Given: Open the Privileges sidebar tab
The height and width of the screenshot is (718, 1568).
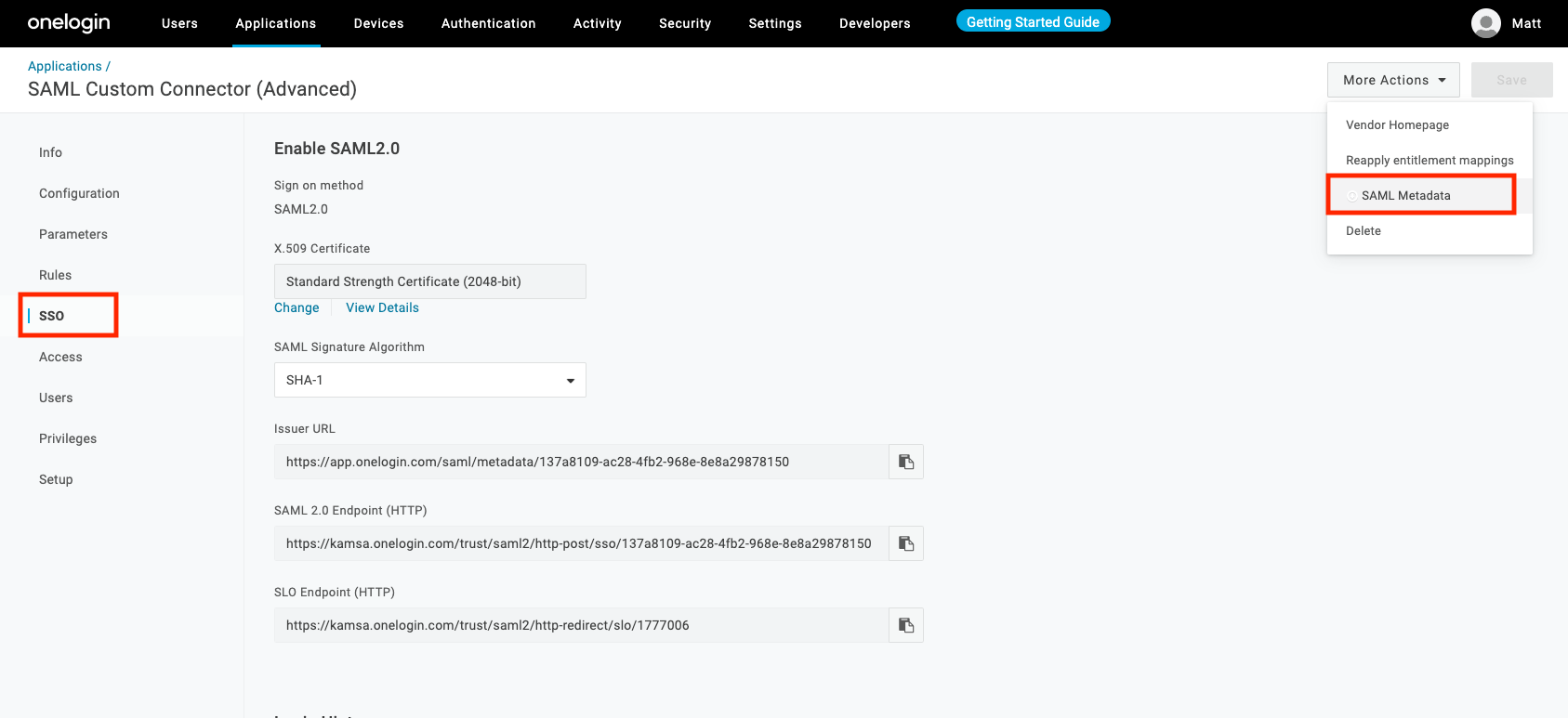Looking at the screenshot, I should pos(68,438).
